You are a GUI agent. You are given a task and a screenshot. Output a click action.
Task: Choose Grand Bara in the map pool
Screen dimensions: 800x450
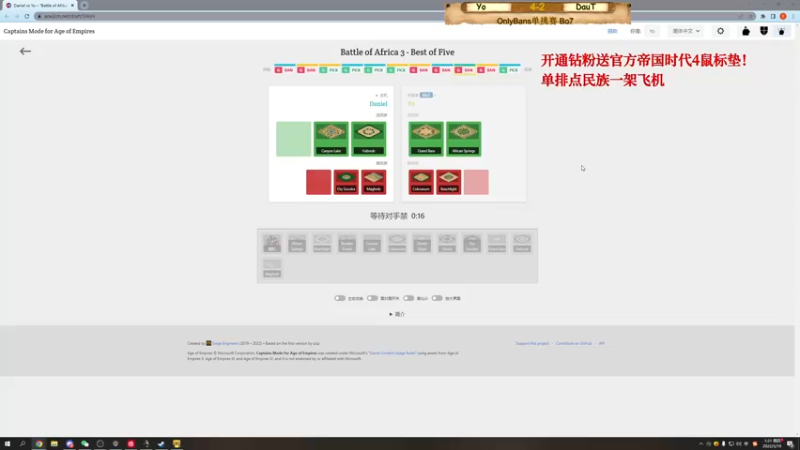[x=497, y=243]
